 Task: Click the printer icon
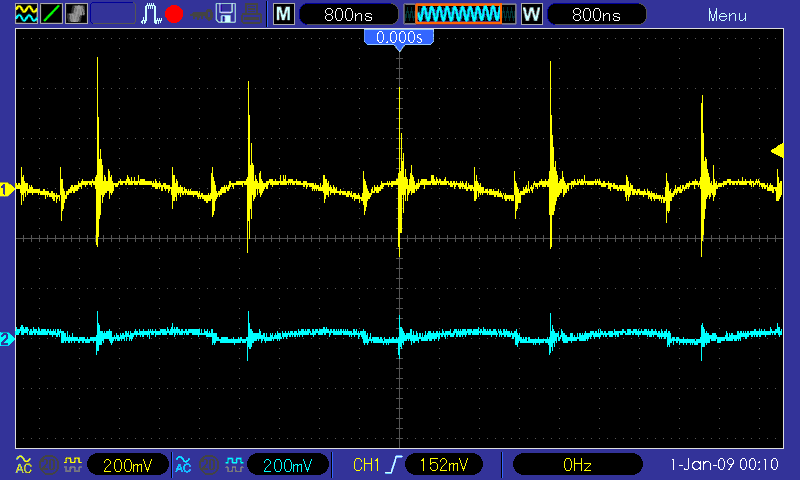pyautogui.click(x=252, y=14)
